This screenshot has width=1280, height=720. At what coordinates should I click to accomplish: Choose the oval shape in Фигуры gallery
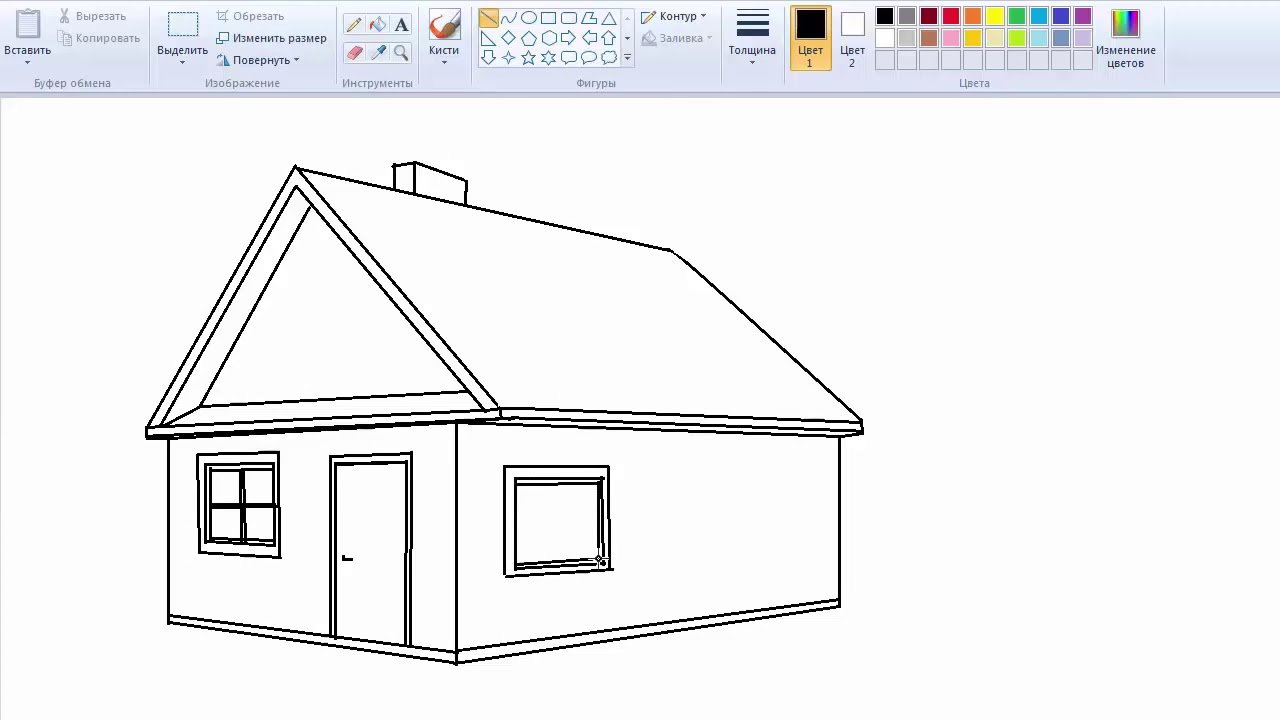click(528, 18)
